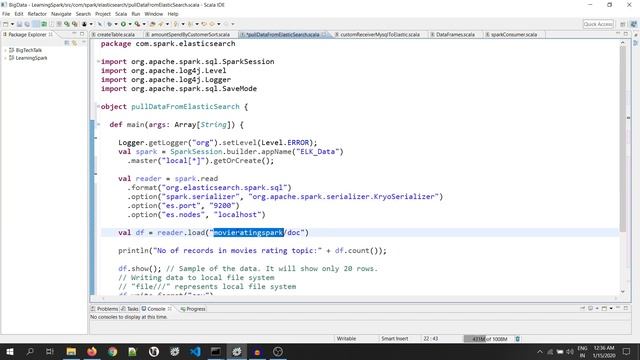
Task: Open the New file dropdown arrow
Action: pyautogui.click(x=12, y=24)
